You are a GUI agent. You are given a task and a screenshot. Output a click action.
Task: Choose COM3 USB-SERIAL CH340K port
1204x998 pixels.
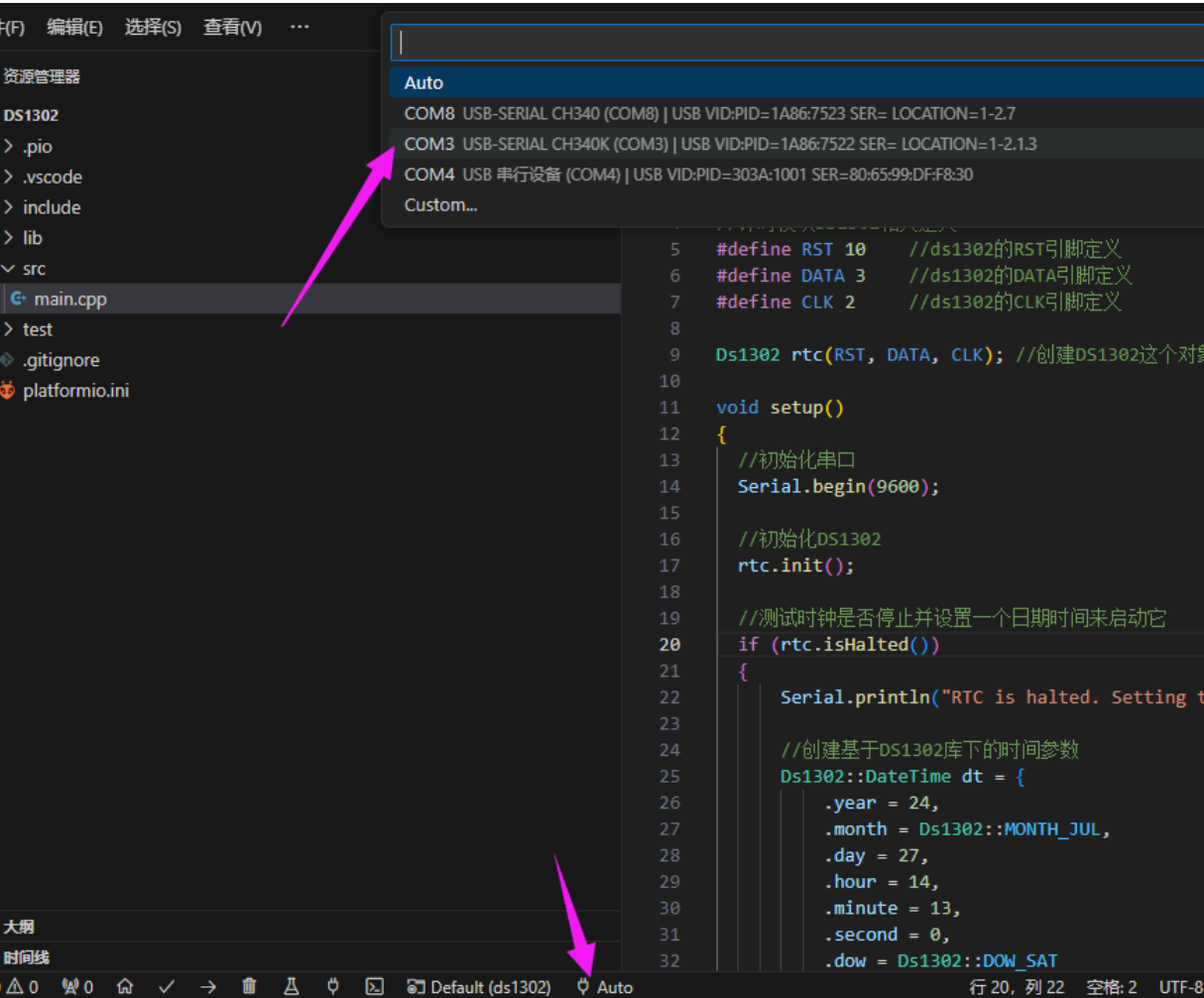[x=796, y=144]
